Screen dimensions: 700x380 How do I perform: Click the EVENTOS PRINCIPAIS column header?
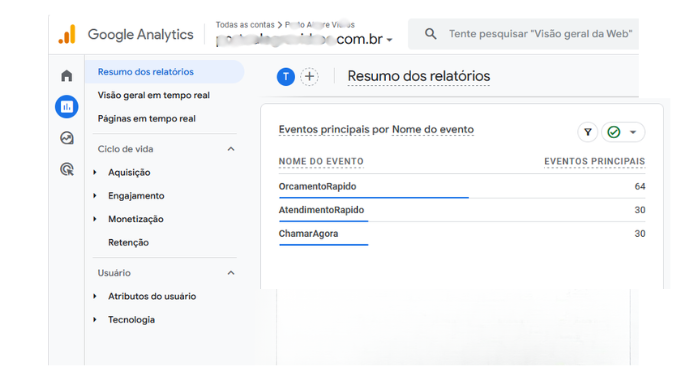click(594, 162)
